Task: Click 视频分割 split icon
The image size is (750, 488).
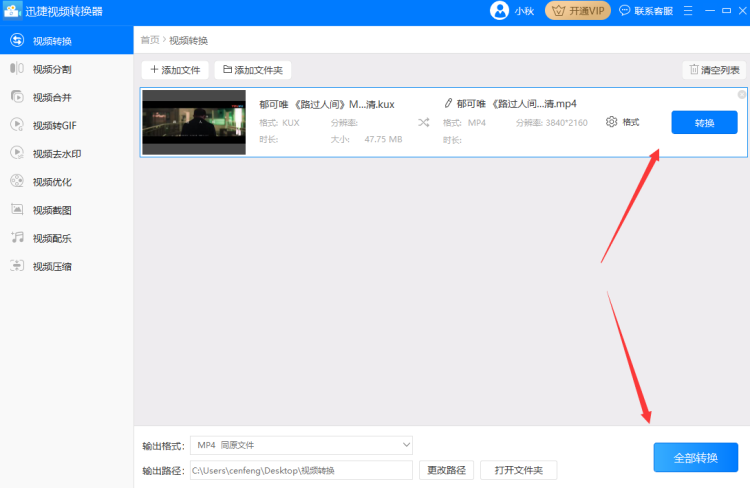Action: pos(17,68)
